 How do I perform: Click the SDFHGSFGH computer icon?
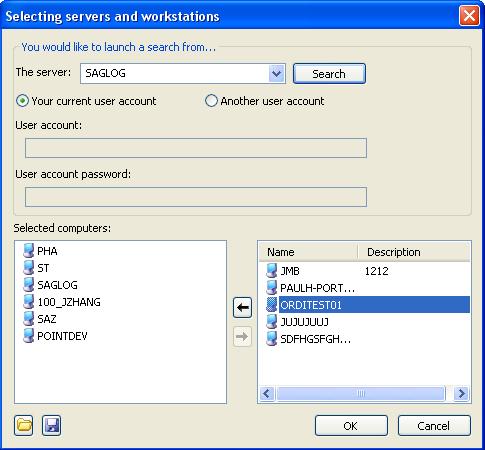coord(272,339)
